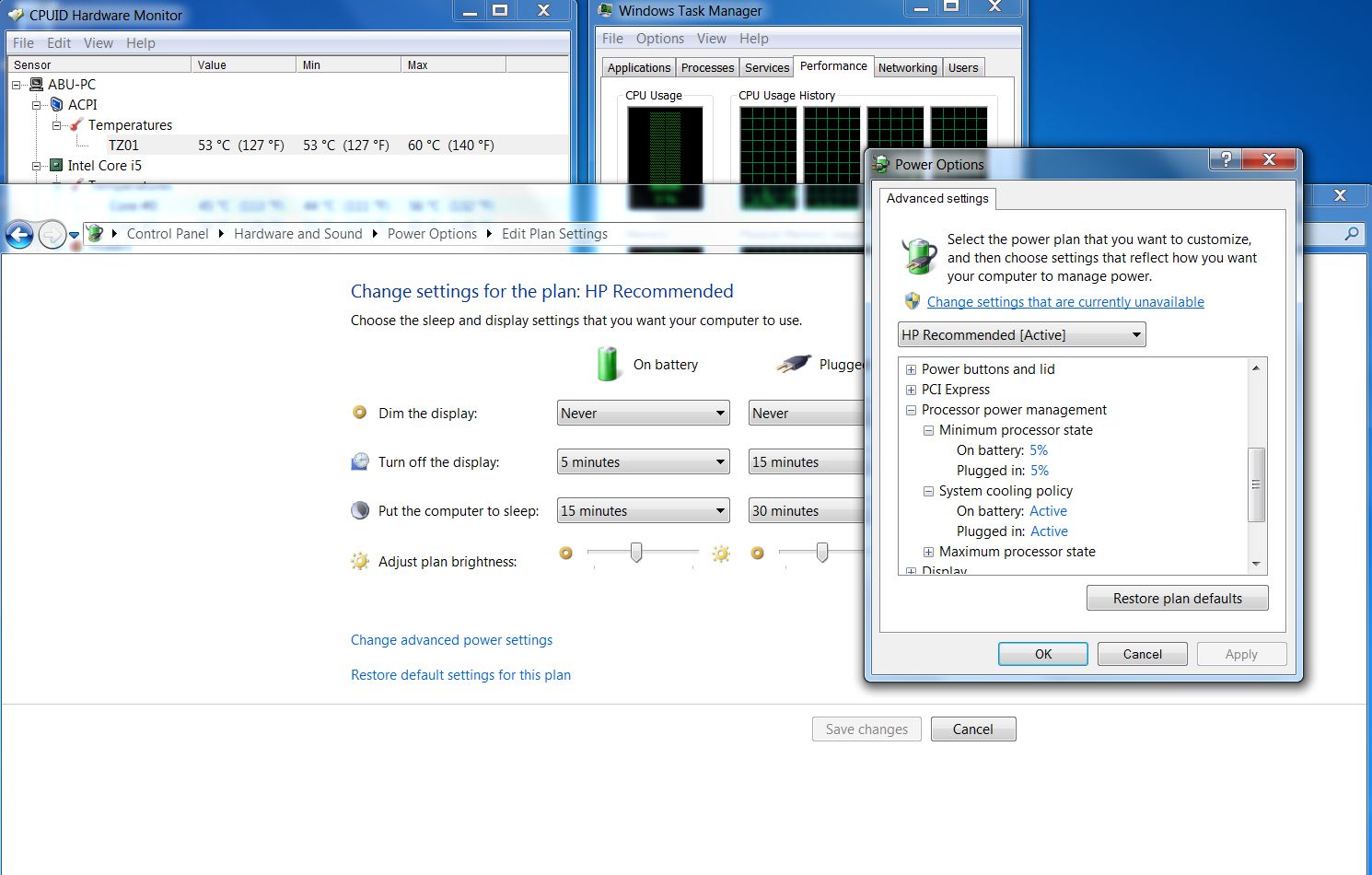1372x875 pixels.
Task: Click the Power Options dialog title icon
Action: click(x=881, y=165)
